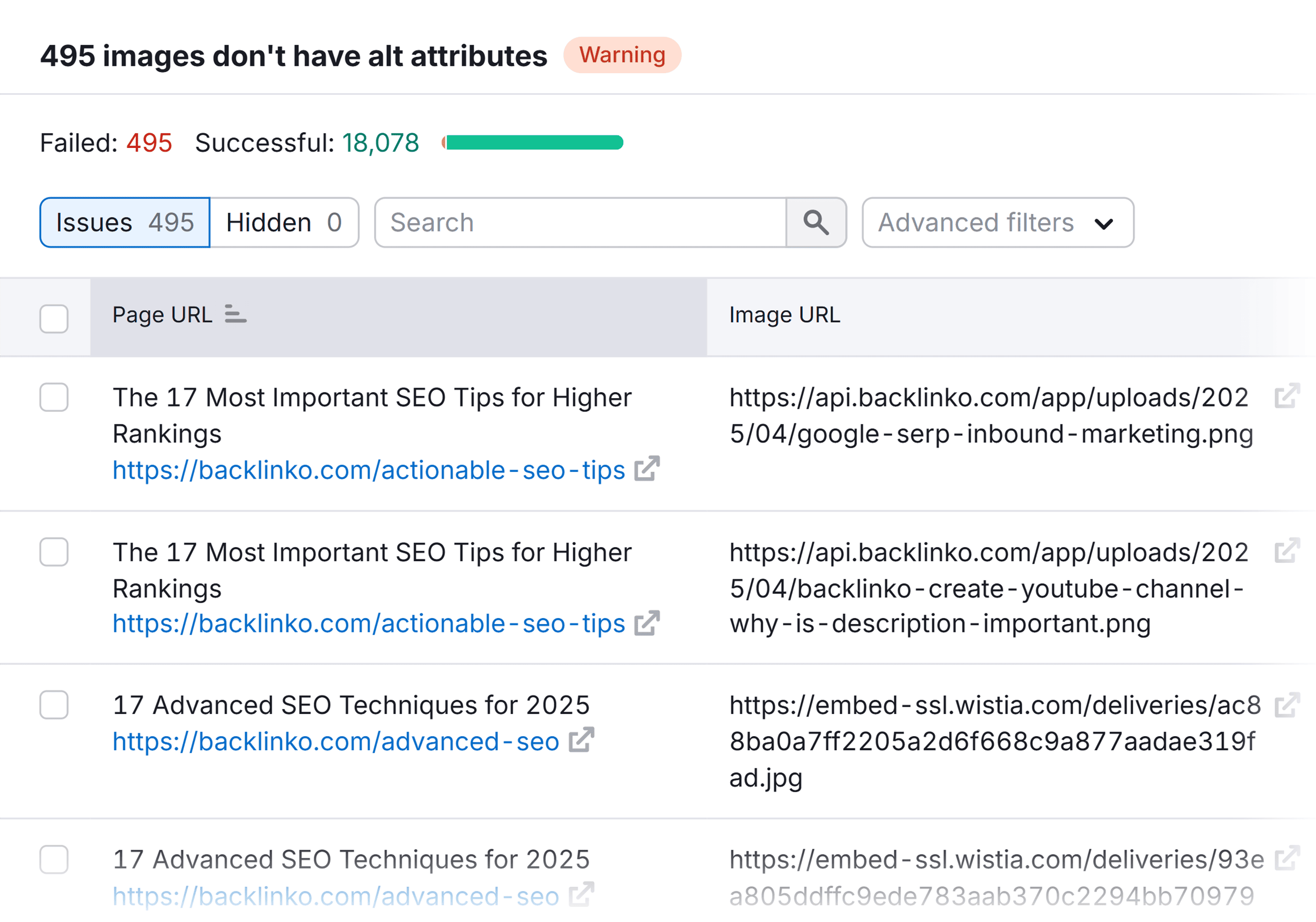Check the row for google-serp-inbound-marketing.png
Screen dimensions: 1316x922
coord(54,398)
